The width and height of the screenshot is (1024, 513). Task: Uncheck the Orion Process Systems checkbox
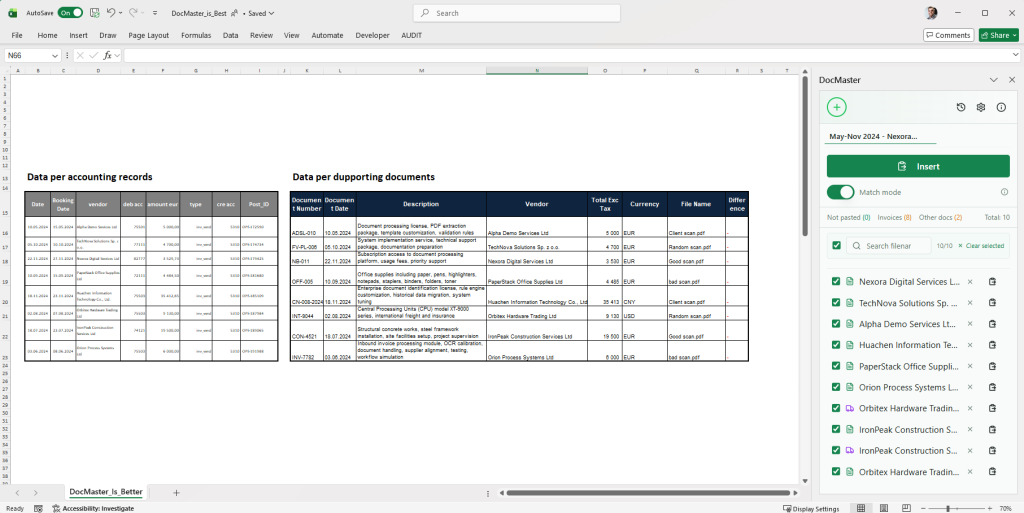click(836, 387)
